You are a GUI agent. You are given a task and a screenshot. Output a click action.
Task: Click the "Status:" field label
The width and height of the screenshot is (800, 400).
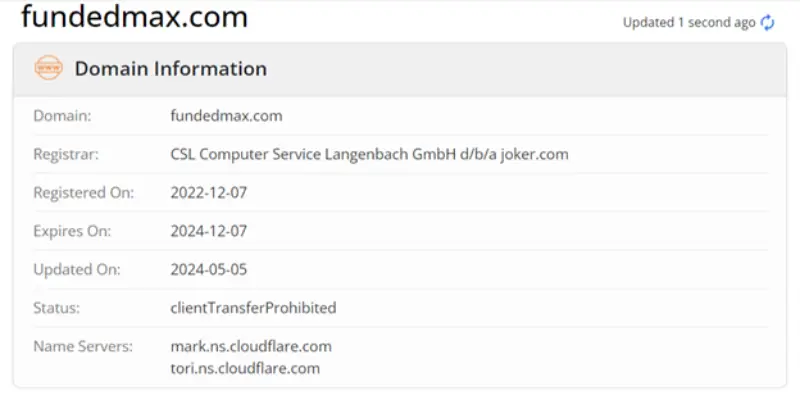pos(57,308)
